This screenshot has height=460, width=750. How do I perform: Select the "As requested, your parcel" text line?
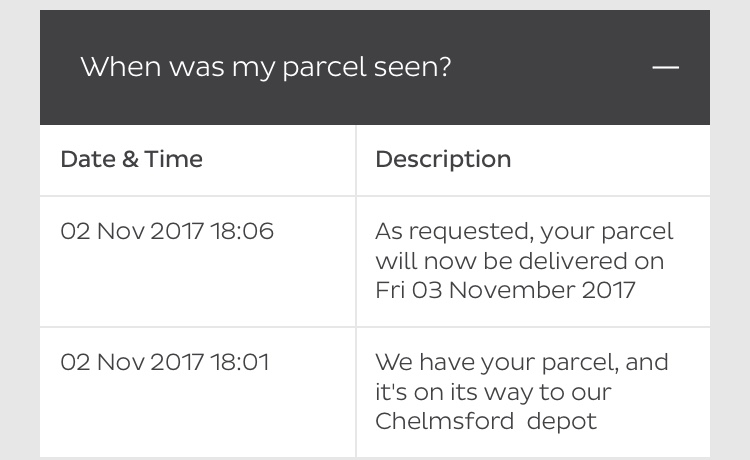coord(524,232)
